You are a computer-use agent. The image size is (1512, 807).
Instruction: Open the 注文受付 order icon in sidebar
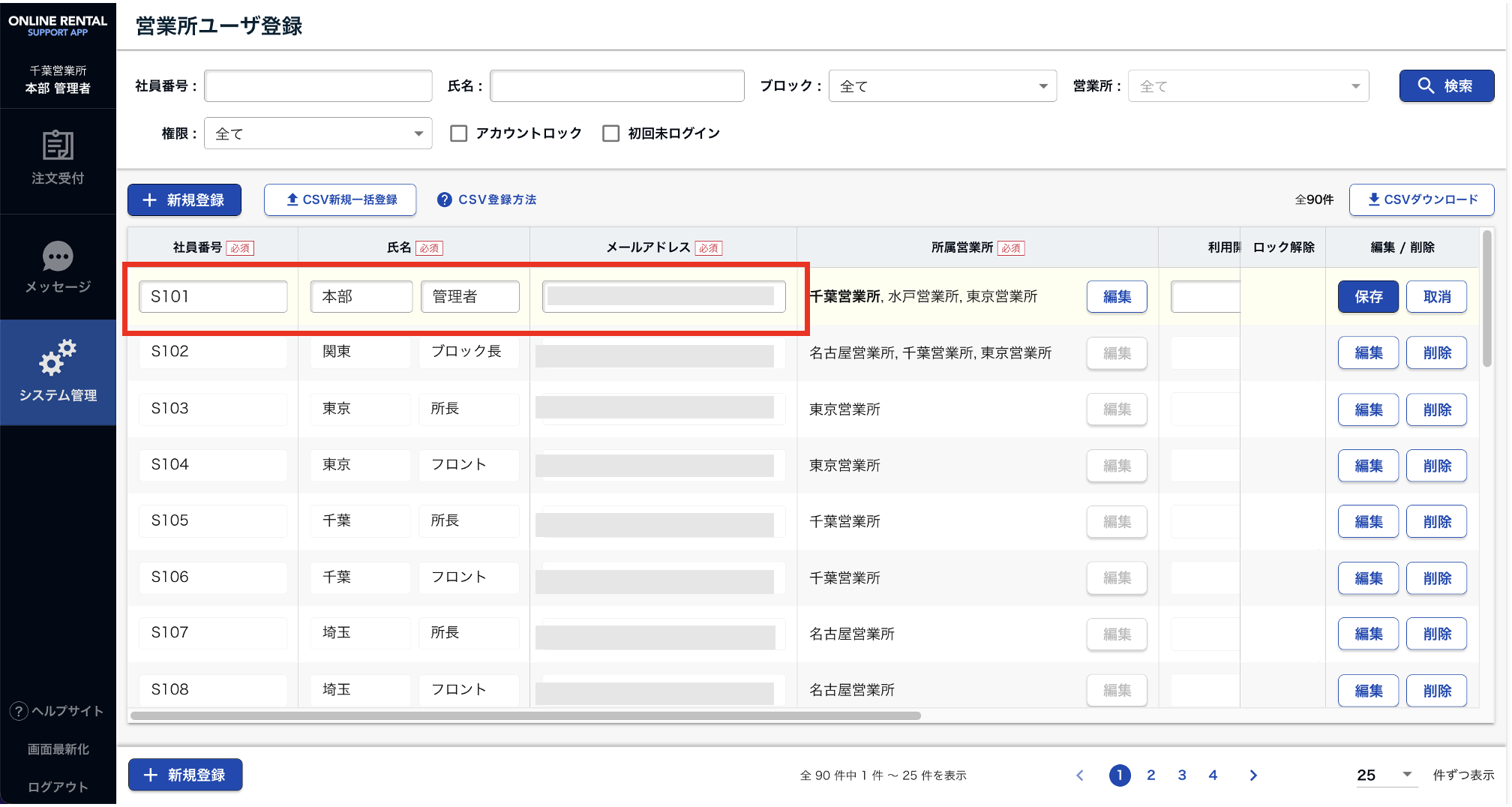[x=58, y=145]
